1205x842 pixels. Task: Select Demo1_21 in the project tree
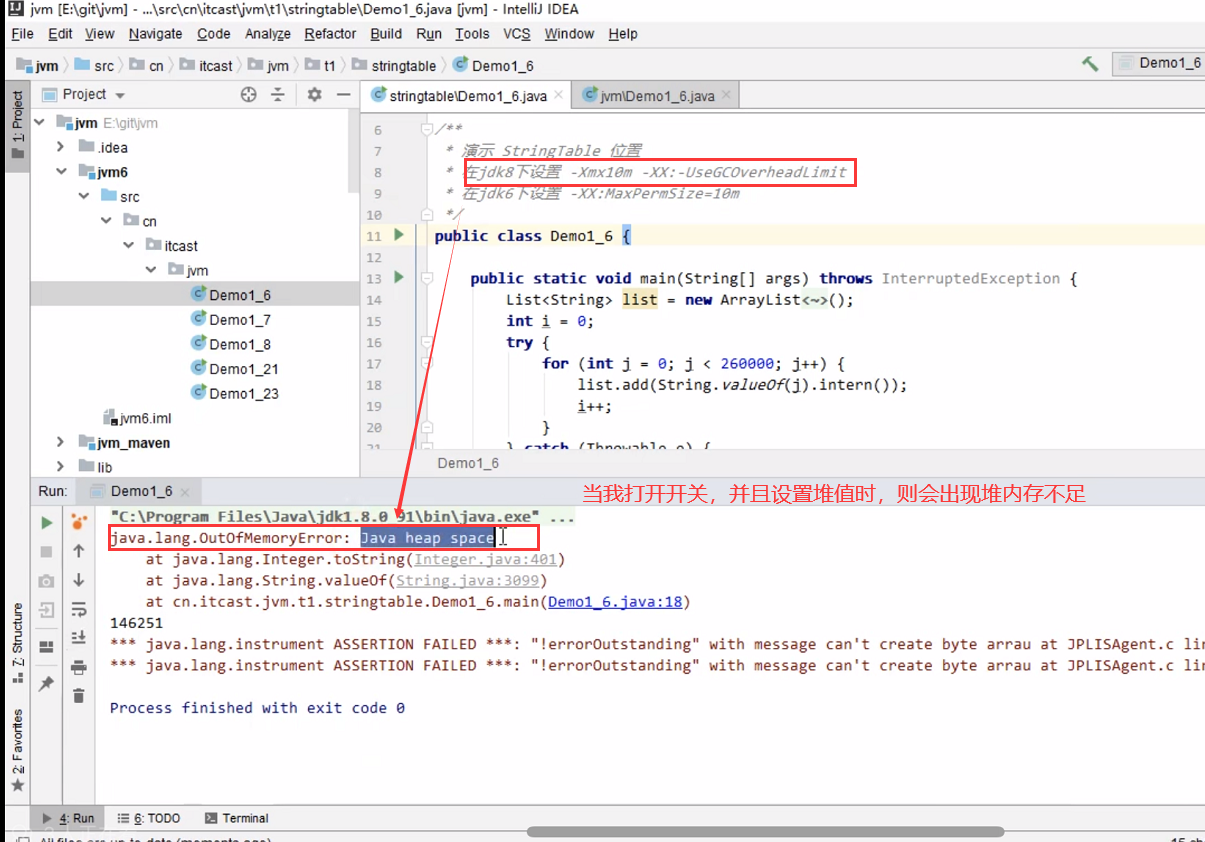[244, 369]
